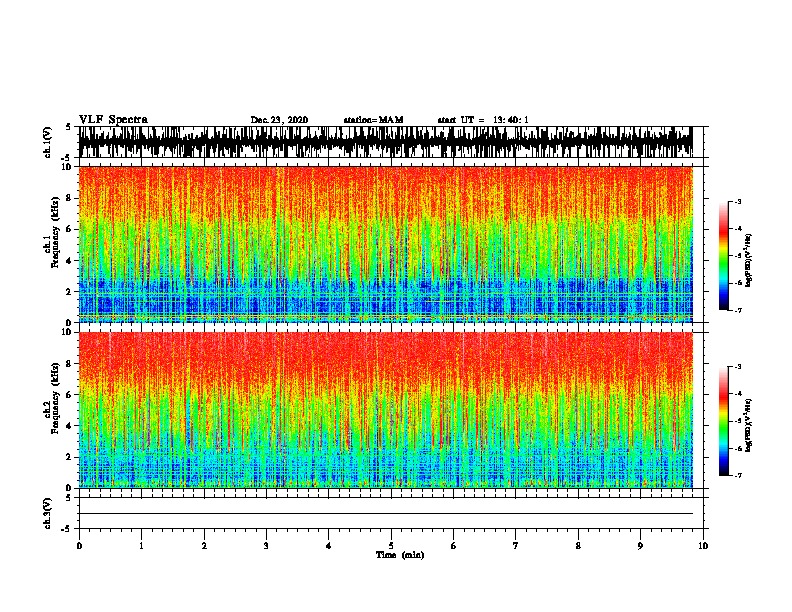Viewport: 792px width, 612px height.
Task: Click time axis tick label "9"
Action: 640,546
